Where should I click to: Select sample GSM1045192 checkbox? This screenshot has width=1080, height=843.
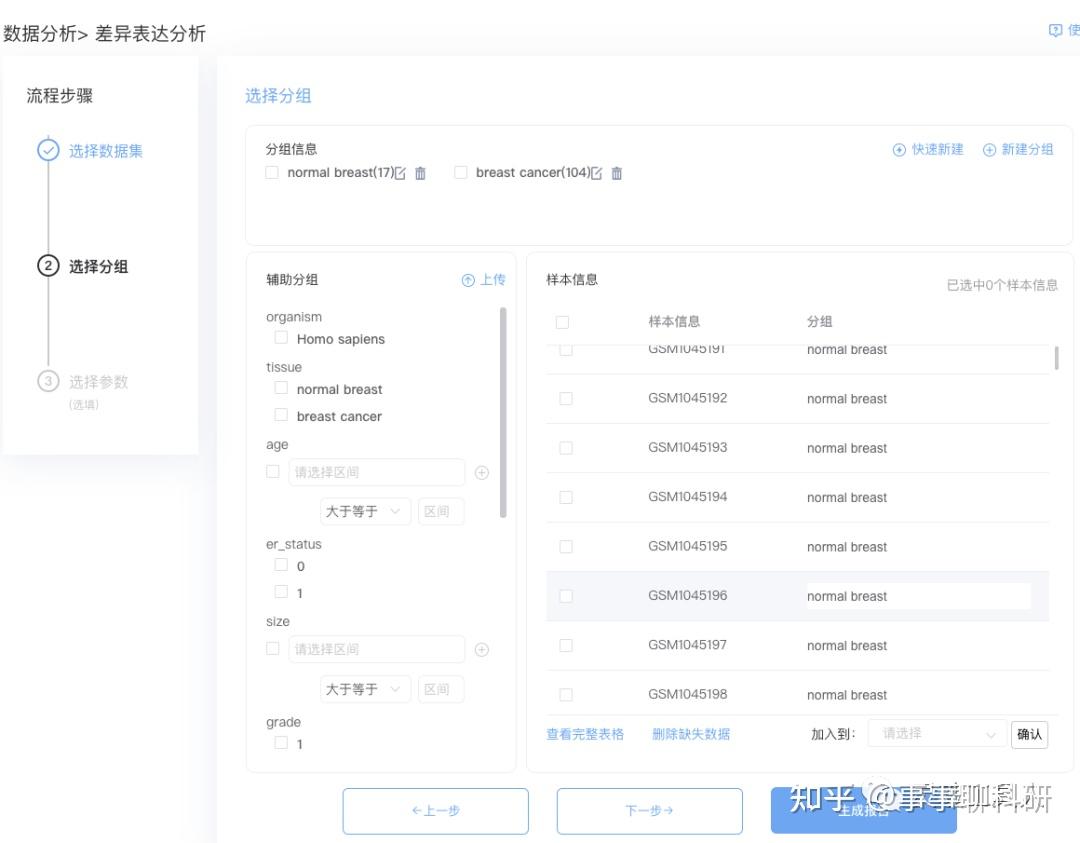[x=565, y=399]
